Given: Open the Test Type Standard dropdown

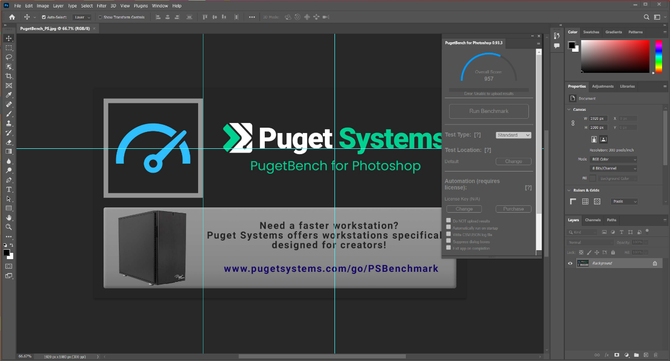Looking at the screenshot, I should (513, 135).
